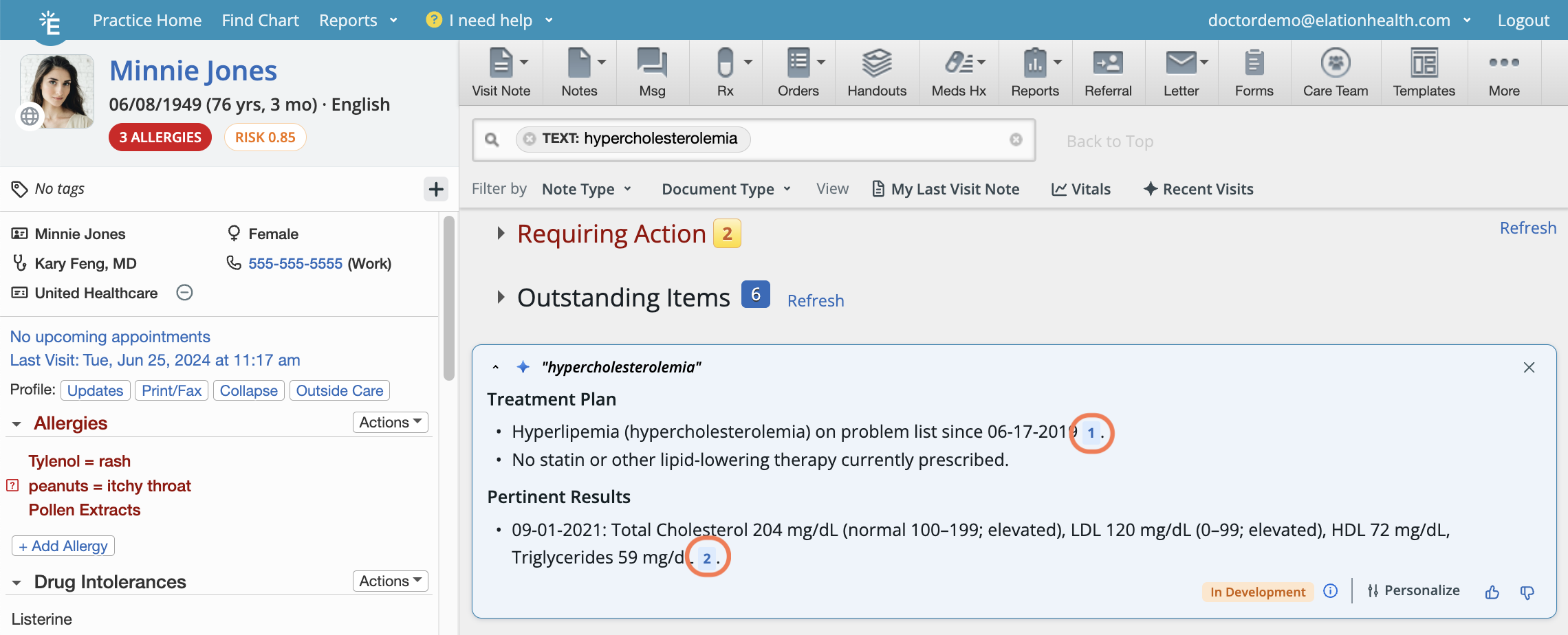Collapse the Drug Intolerances section
Viewport: 1568px width, 635px height.
17,583
